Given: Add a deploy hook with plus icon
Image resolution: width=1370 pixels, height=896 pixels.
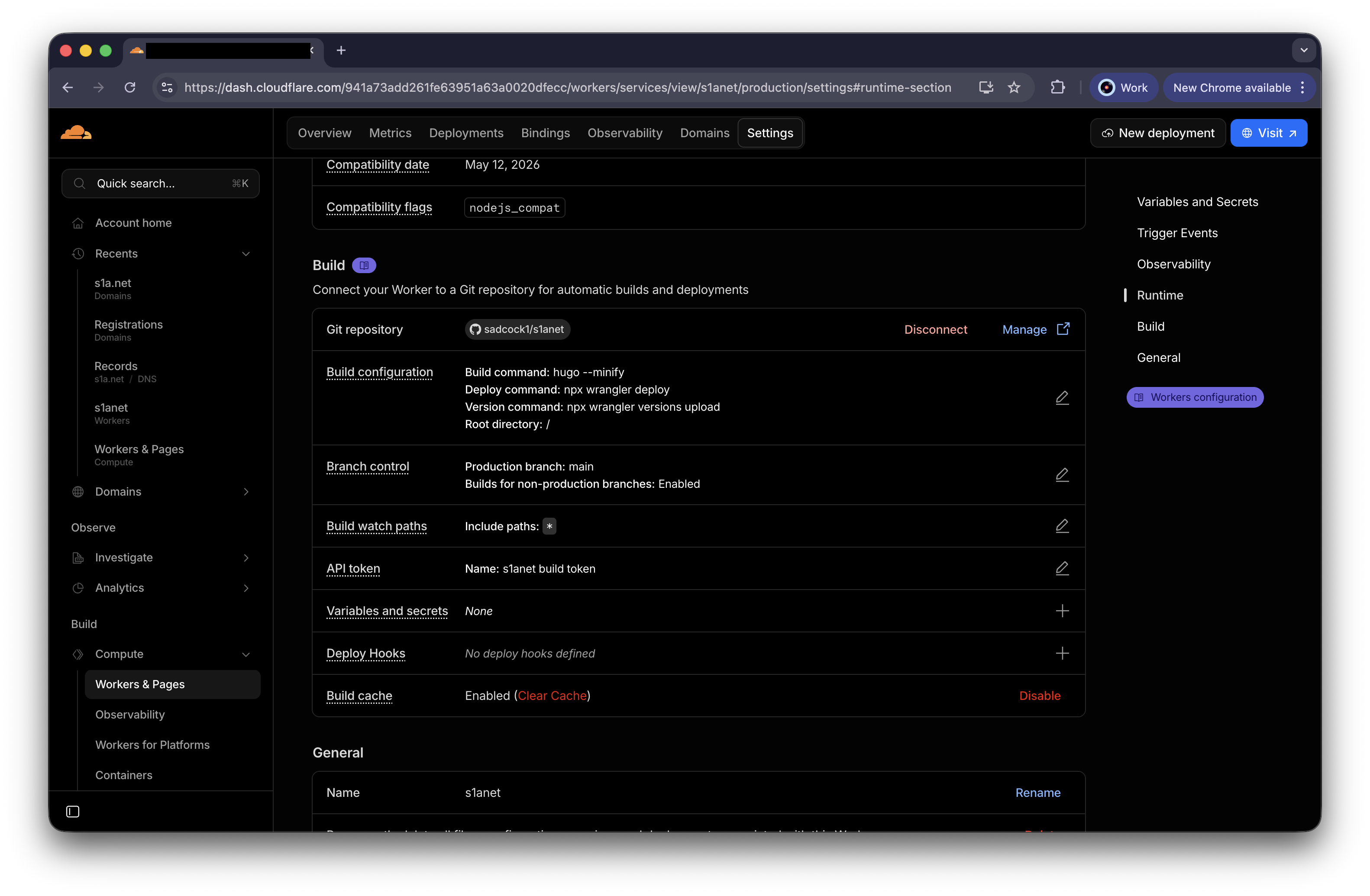Looking at the screenshot, I should (x=1062, y=653).
